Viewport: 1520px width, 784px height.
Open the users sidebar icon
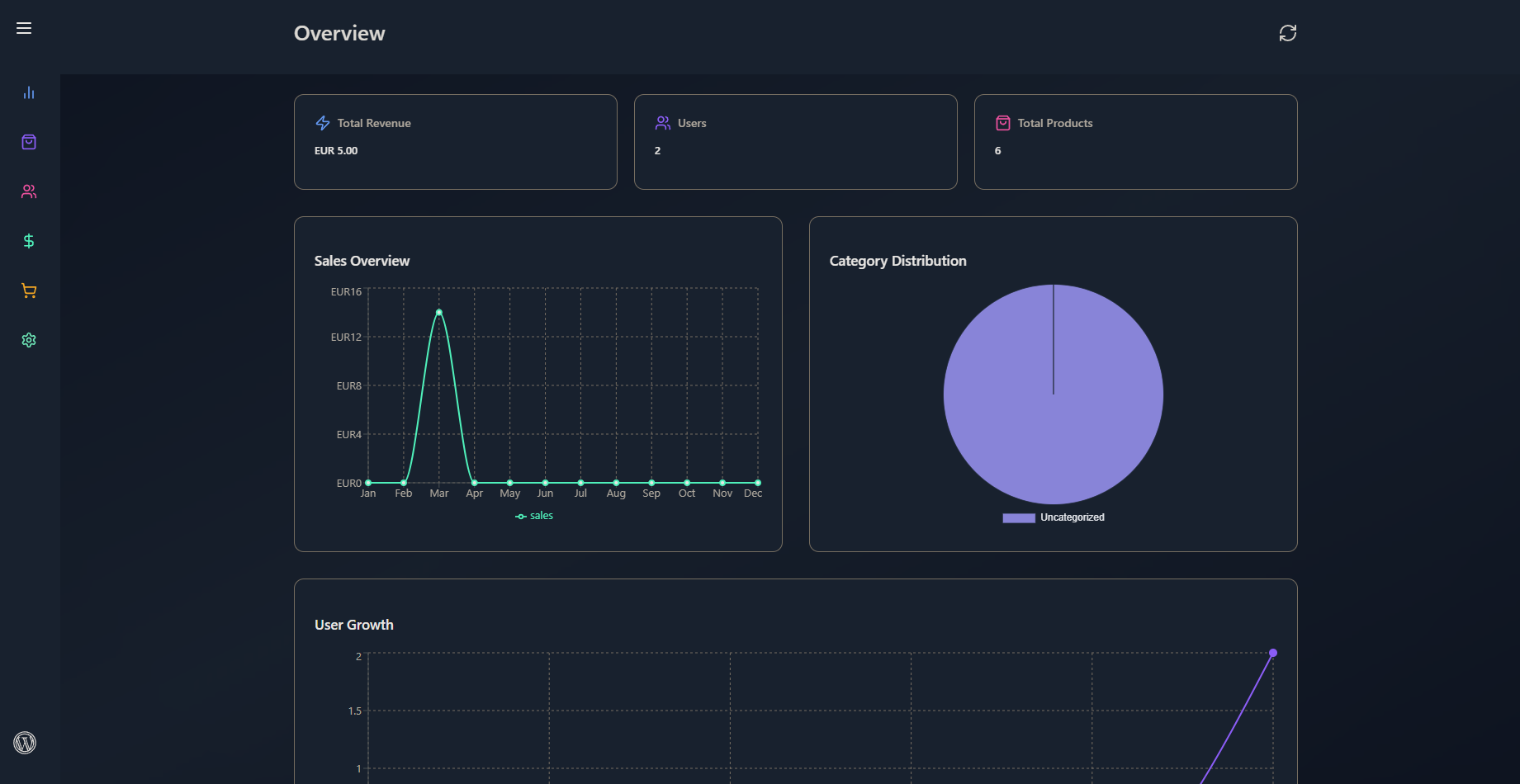(x=29, y=191)
